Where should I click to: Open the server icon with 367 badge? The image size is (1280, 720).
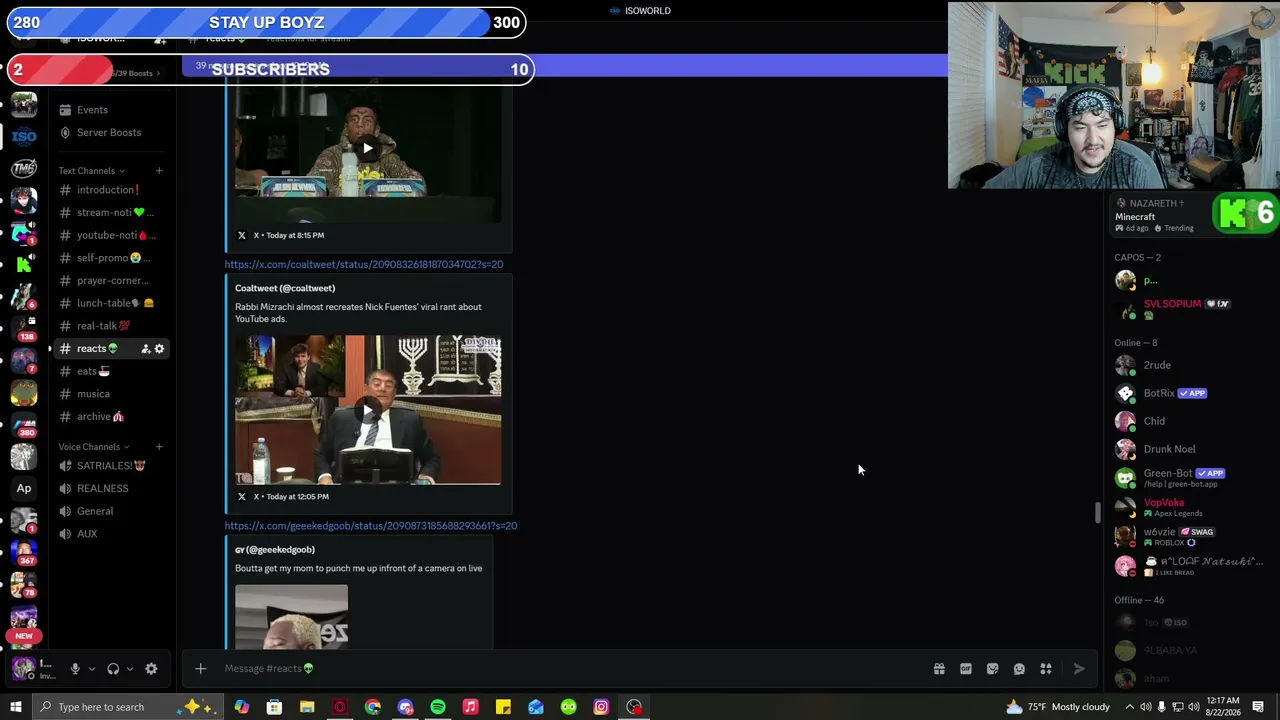[x=24, y=552]
